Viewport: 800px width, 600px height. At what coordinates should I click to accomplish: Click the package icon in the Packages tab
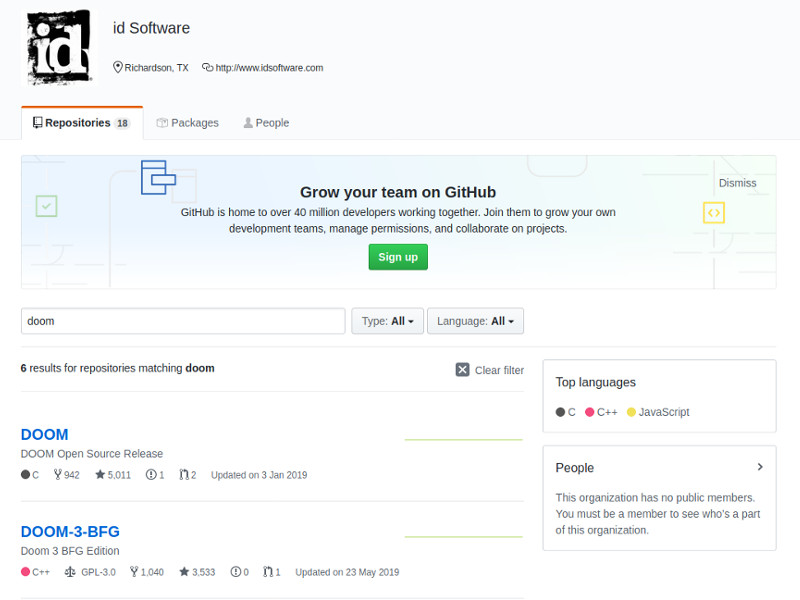click(162, 123)
